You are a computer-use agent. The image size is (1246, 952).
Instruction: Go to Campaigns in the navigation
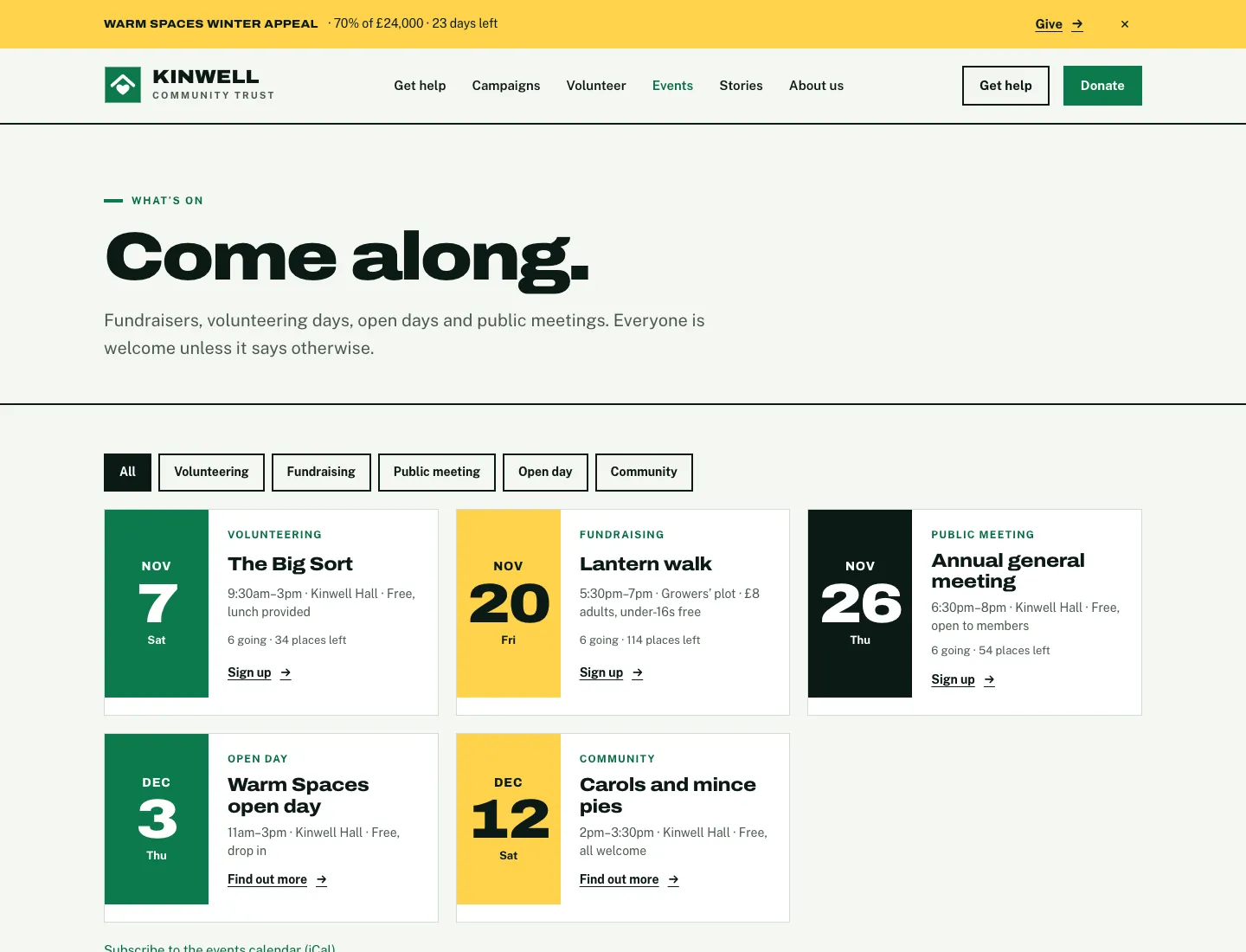(506, 86)
